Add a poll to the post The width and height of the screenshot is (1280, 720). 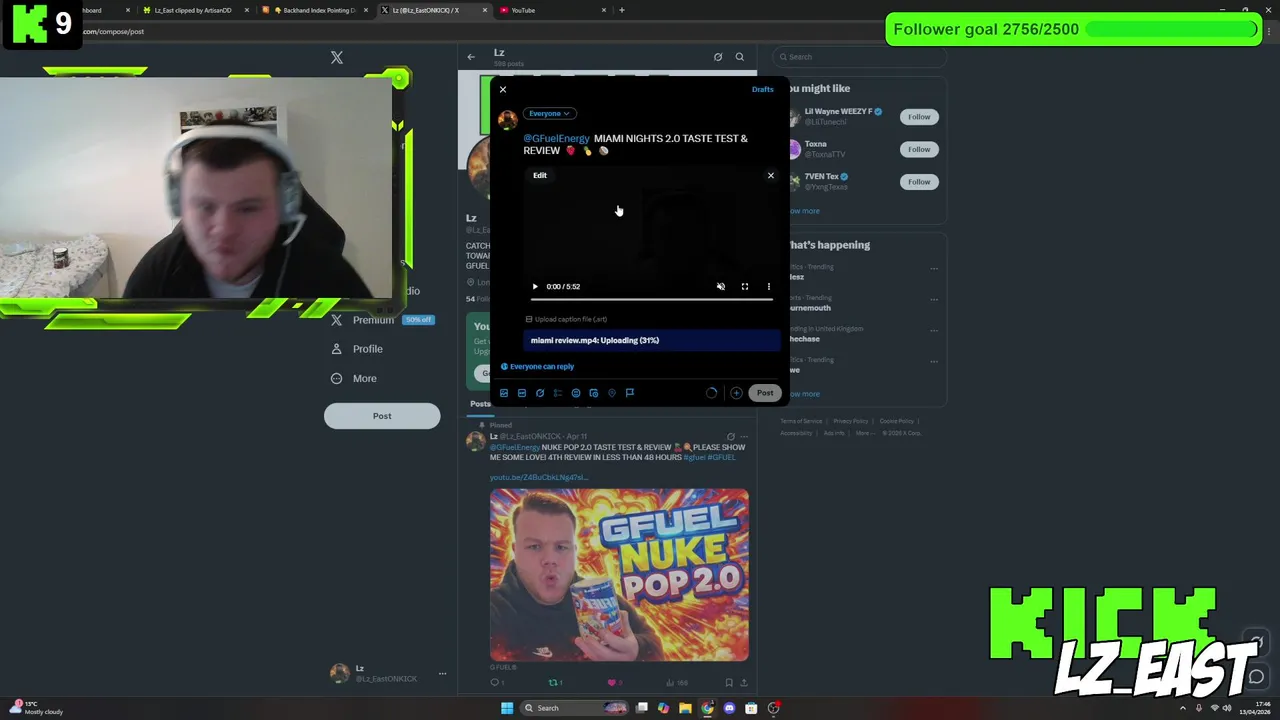(x=558, y=393)
